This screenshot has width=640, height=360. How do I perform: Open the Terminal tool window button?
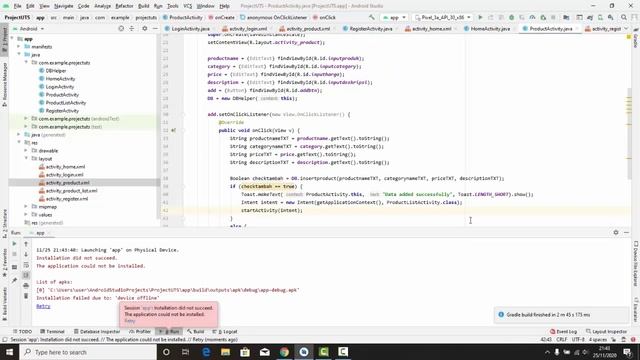[52, 331]
